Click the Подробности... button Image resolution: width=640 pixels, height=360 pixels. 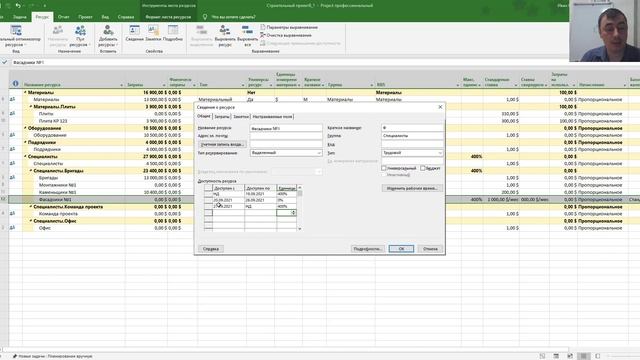pos(367,249)
